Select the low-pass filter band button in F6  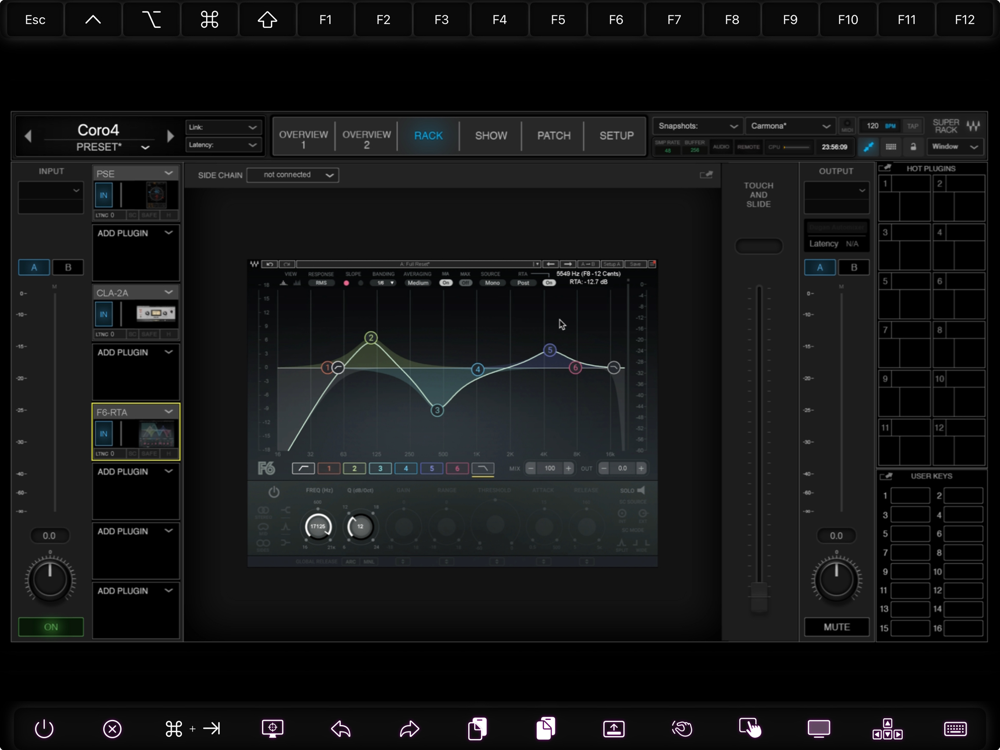tap(483, 469)
